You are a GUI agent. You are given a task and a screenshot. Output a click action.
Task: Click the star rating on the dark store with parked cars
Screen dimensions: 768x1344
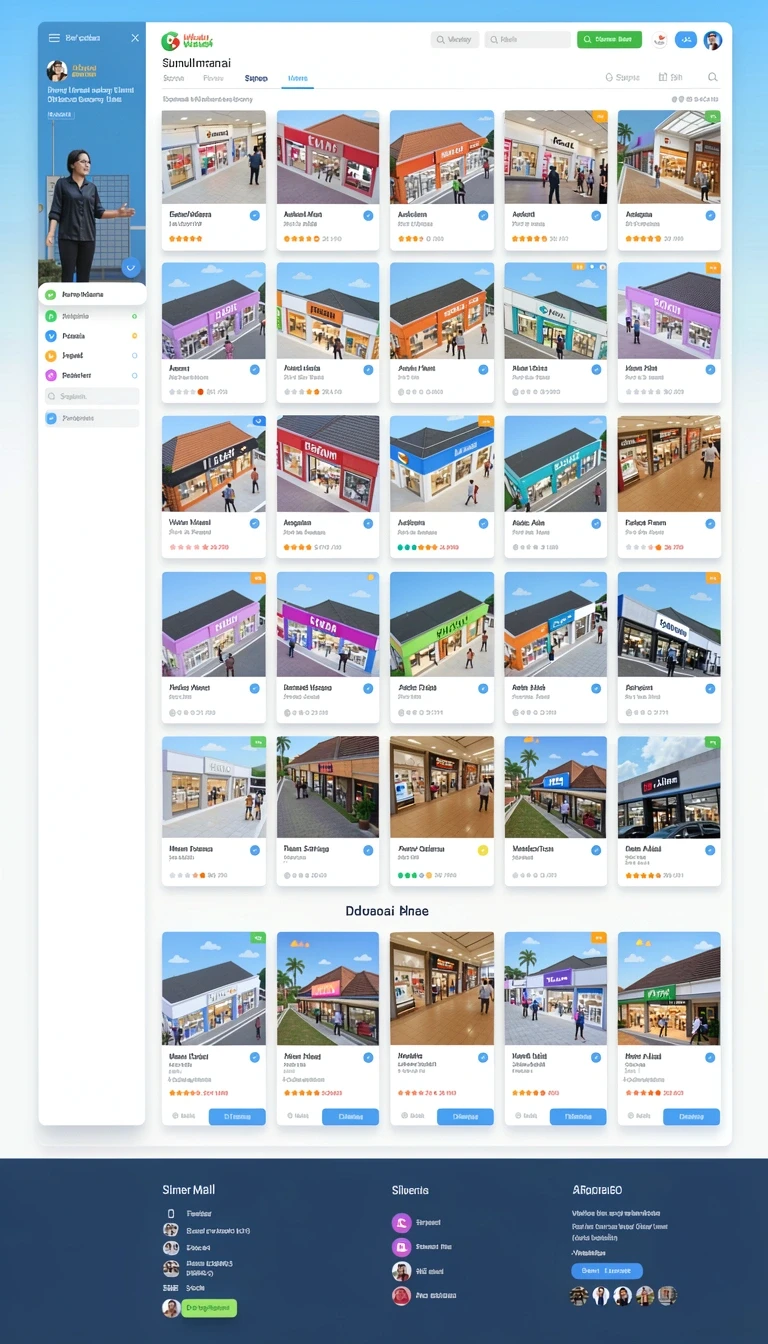(642, 875)
